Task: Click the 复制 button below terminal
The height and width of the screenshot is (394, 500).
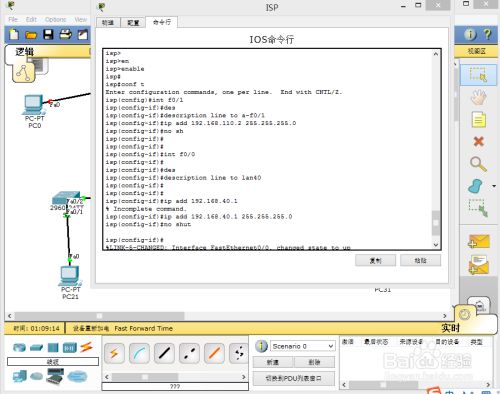Action: point(375,260)
